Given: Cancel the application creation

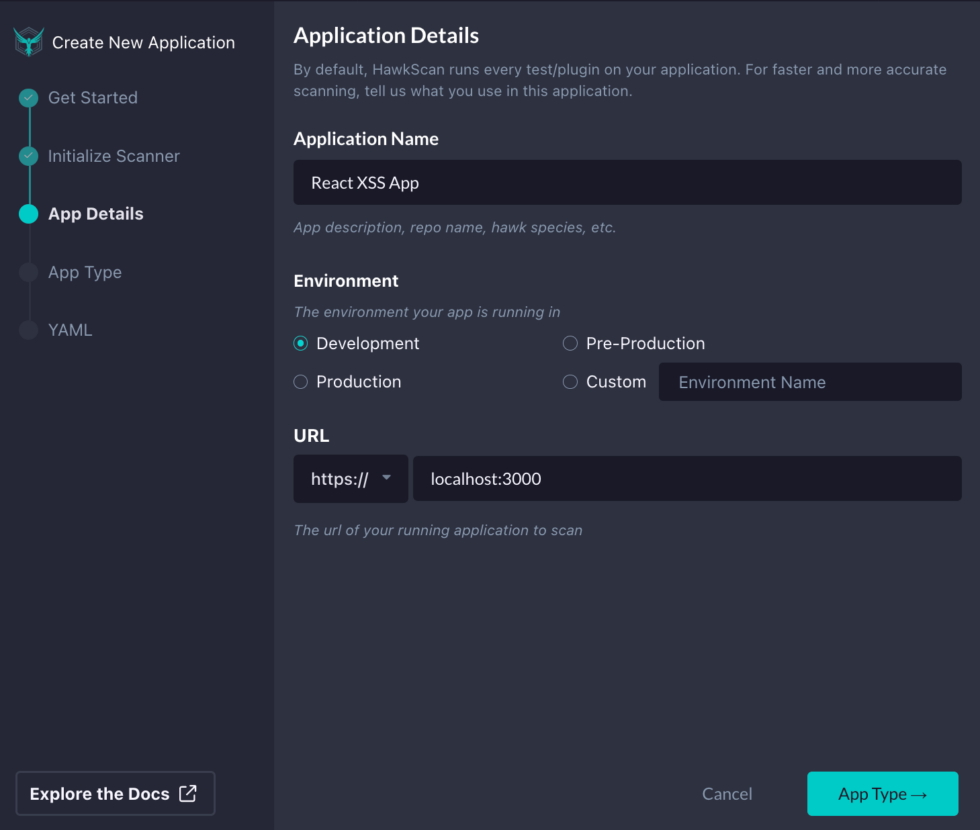Looking at the screenshot, I should pyautogui.click(x=727, y=793).
